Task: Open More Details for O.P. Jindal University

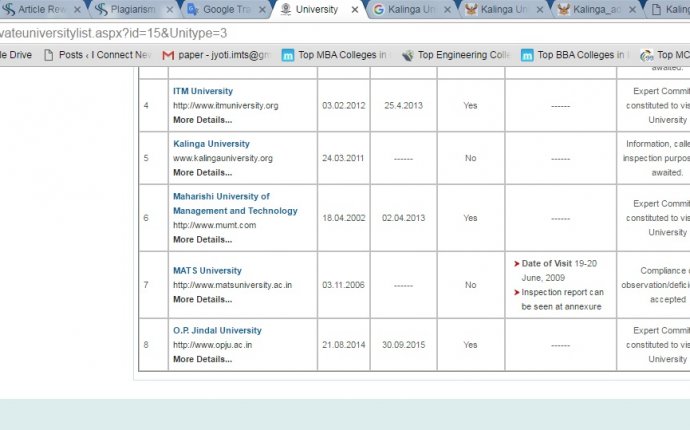Action: tap(202, 359)
